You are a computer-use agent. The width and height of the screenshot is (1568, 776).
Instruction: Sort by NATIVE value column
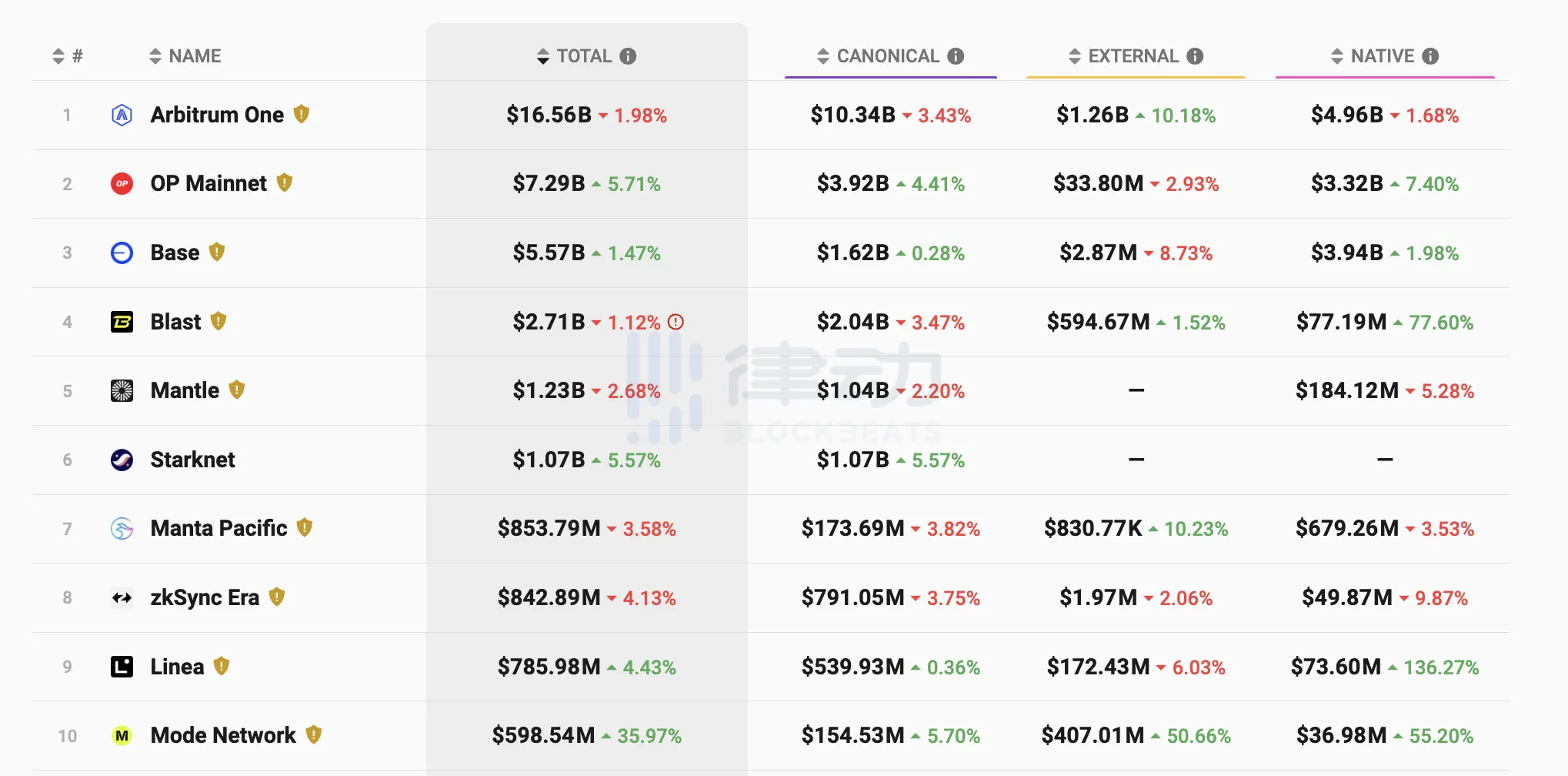pyautogui.click(x=1373, y=56)
